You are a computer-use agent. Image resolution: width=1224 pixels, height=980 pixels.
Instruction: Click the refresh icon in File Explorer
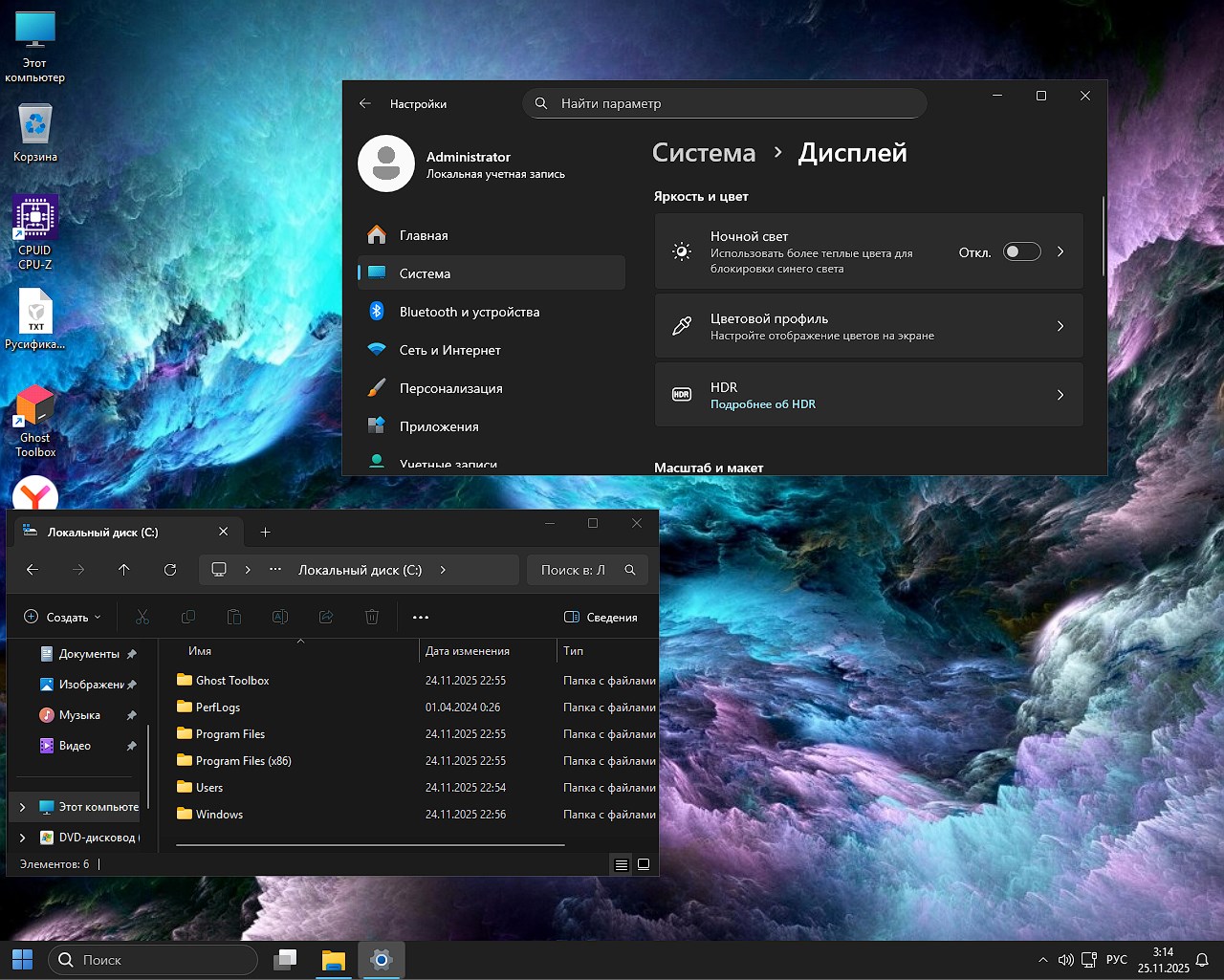pos(170,570)
